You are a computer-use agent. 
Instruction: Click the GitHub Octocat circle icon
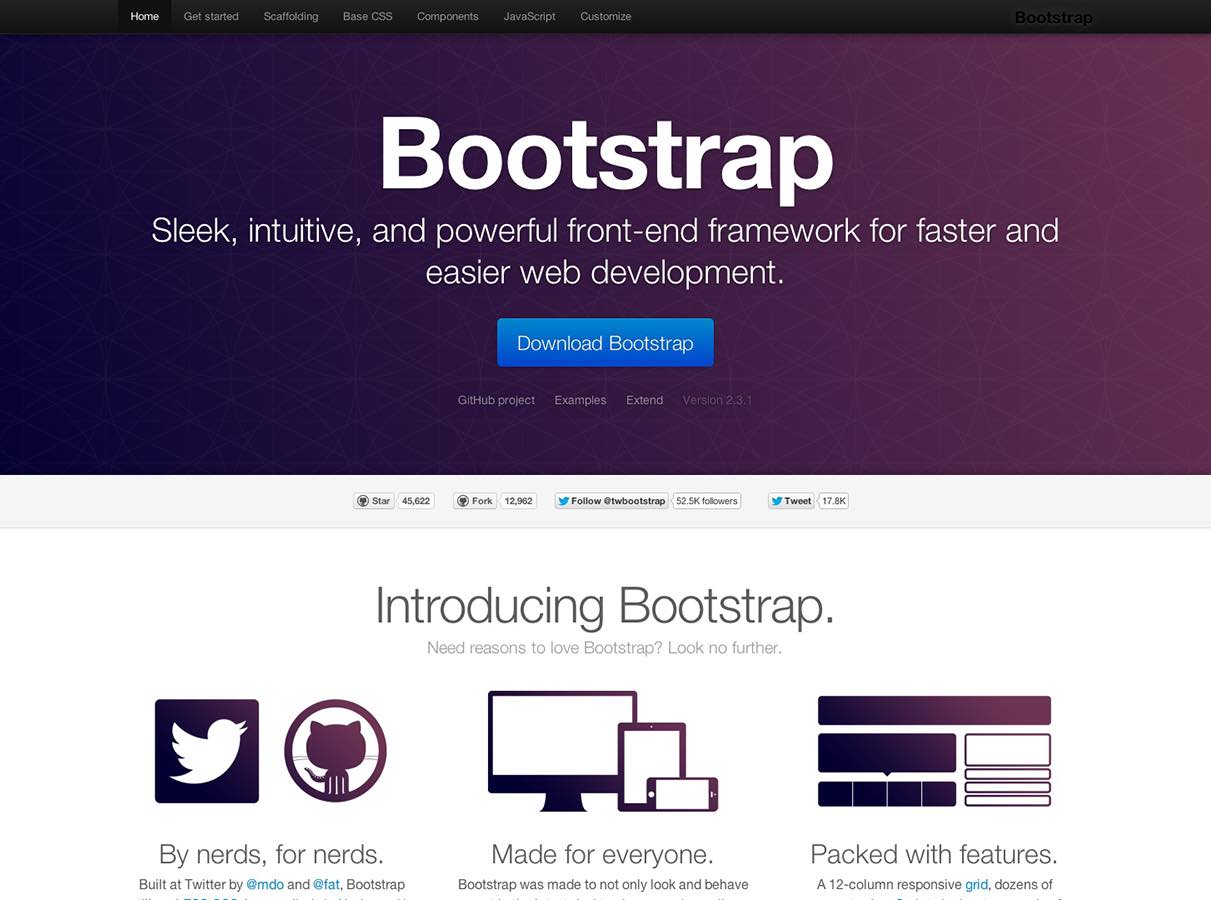(335, 751)
